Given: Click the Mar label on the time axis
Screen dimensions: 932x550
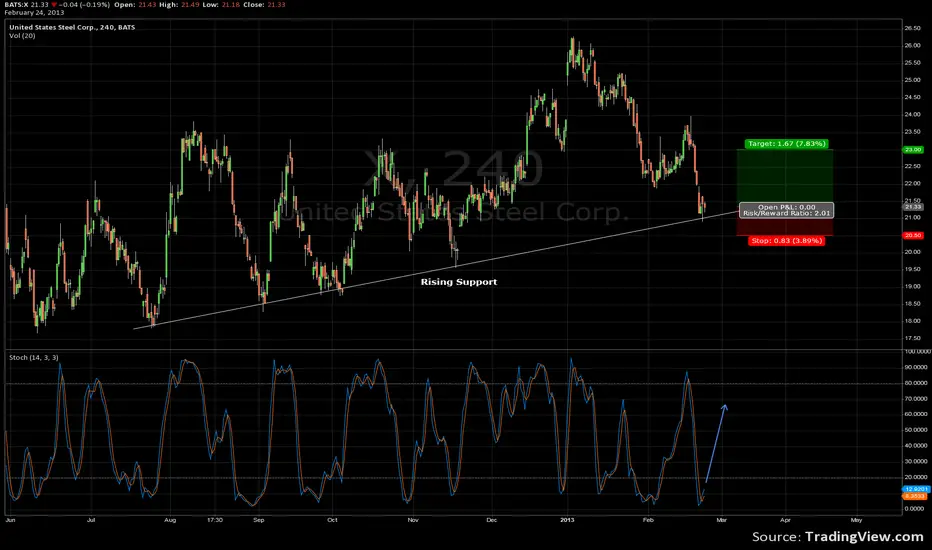Looking at the screenshot, I should tap(722, 520).
